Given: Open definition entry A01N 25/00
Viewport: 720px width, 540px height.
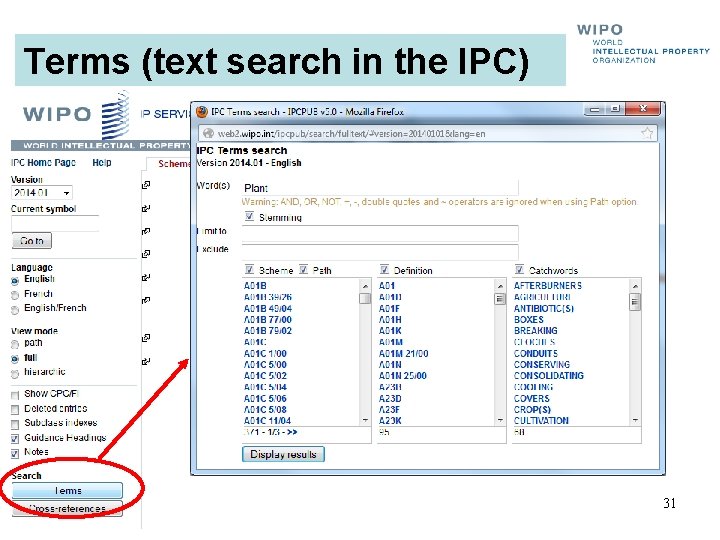Looking at the screenshot, I should click(402, 376).
